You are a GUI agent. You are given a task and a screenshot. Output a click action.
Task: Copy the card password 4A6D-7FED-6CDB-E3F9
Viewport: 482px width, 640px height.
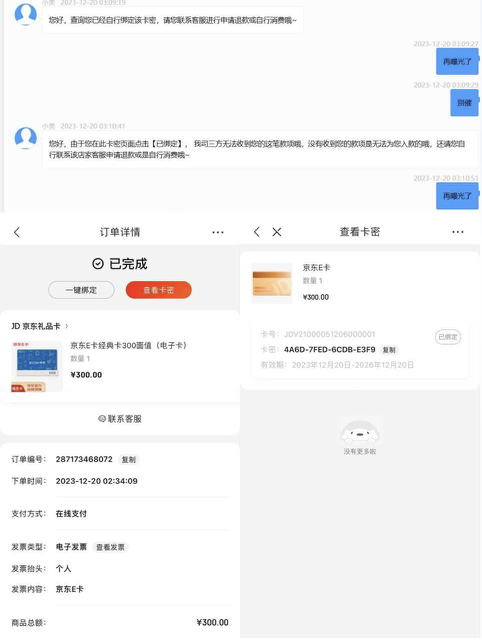(x=389, y=350)
